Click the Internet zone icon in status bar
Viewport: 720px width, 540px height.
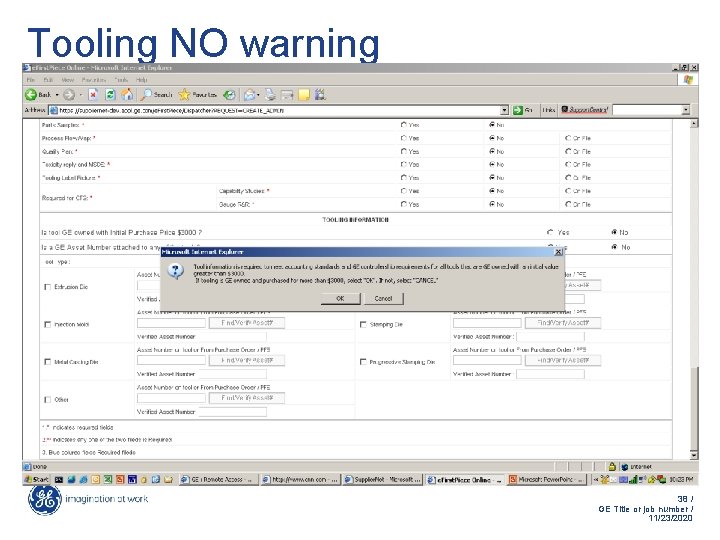(624, 467)
